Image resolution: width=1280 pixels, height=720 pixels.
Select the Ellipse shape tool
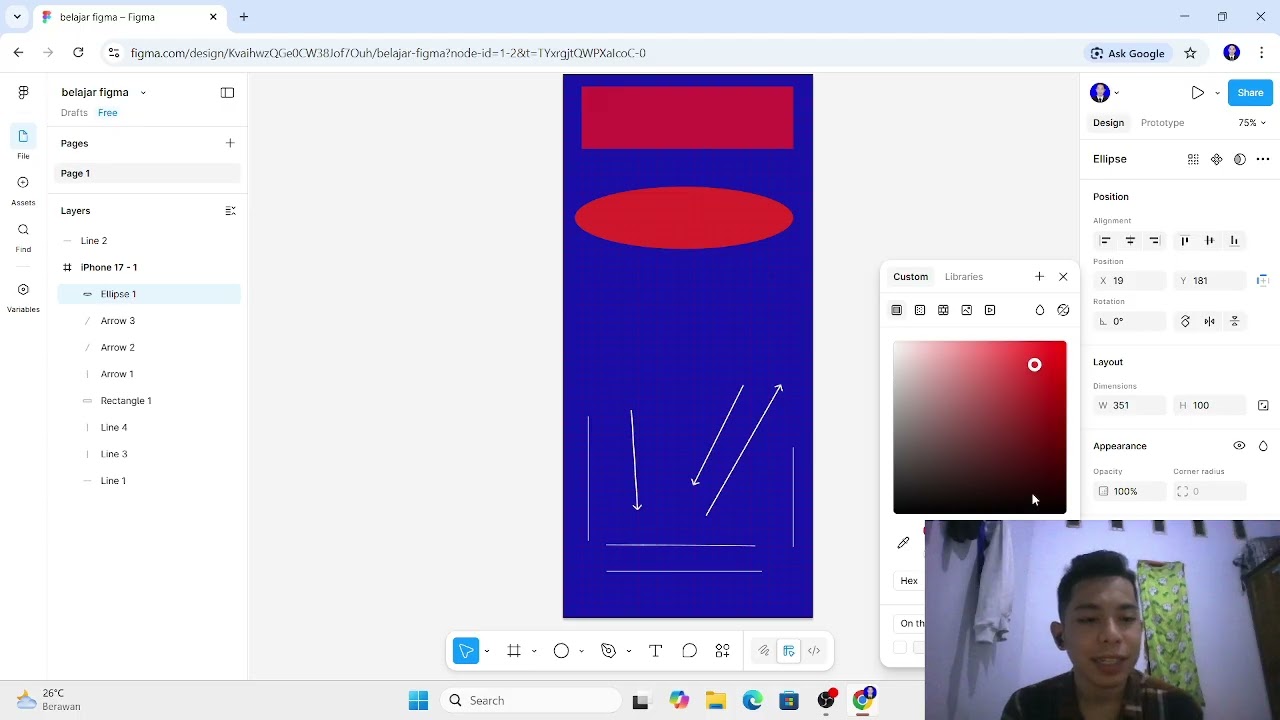(x=561, y=651)
